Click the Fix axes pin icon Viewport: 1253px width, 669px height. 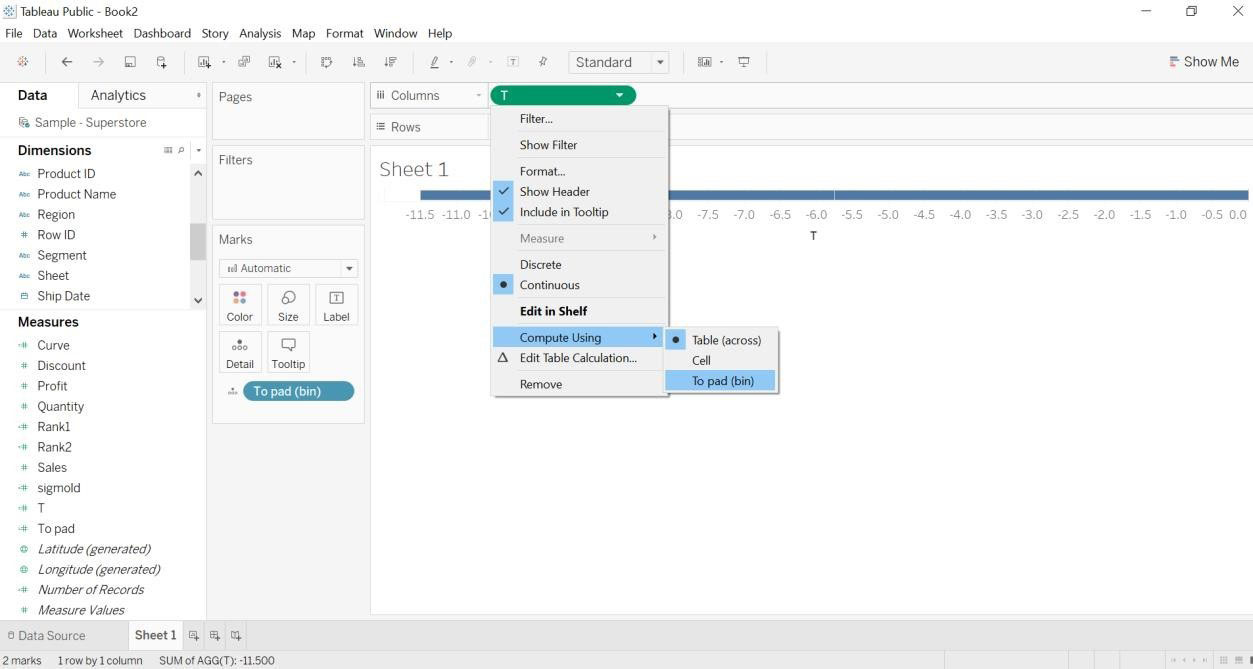543,62
